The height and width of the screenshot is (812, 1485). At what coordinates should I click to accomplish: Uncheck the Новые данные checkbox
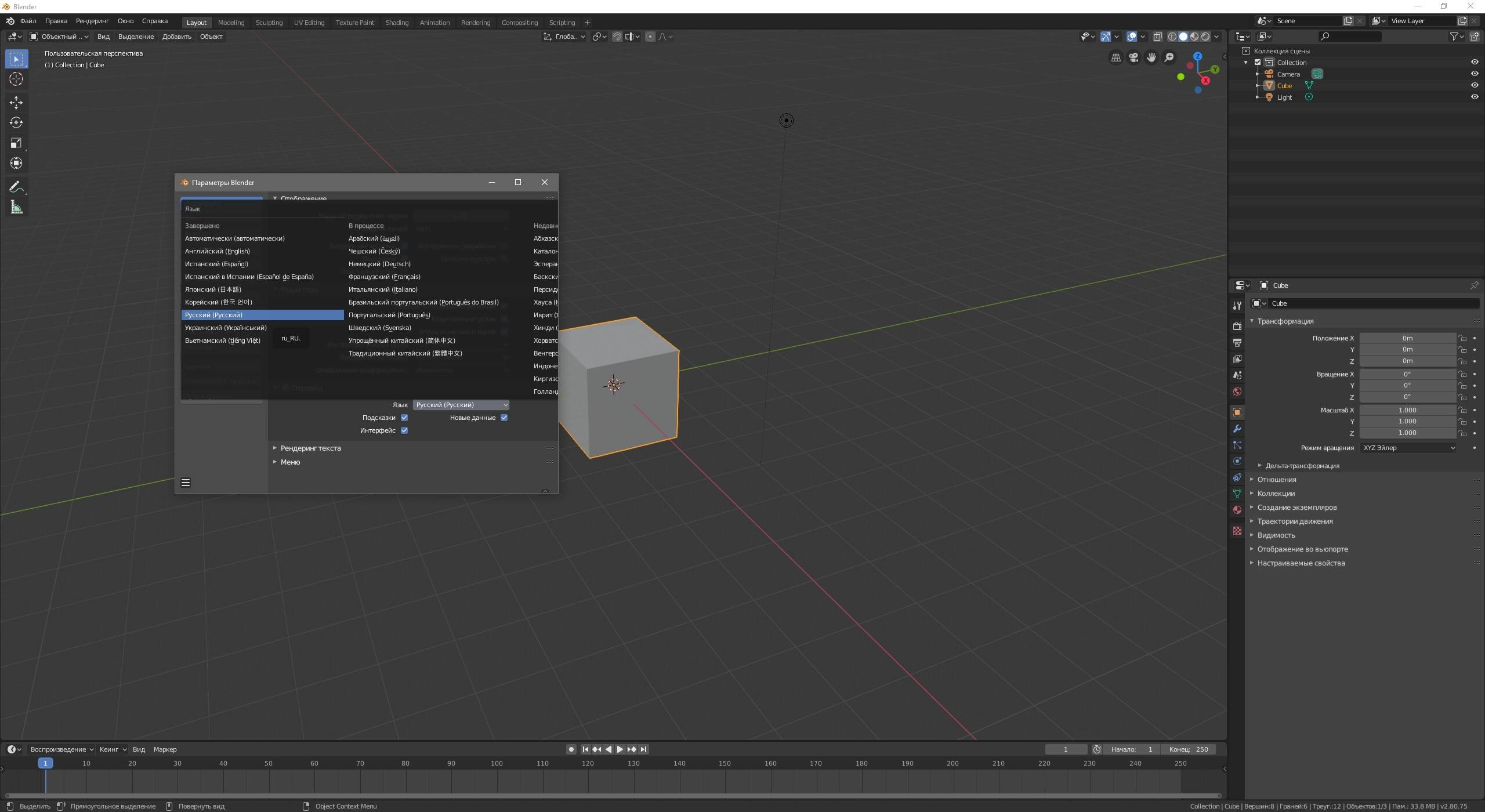504,418
